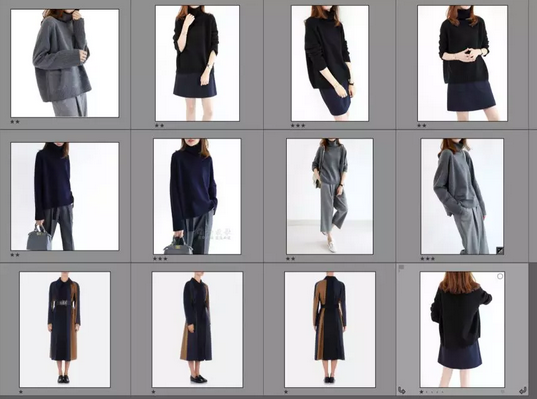Rotate the back-view sweater photo counterclockwise
The image size is (537, 399).
402,390
